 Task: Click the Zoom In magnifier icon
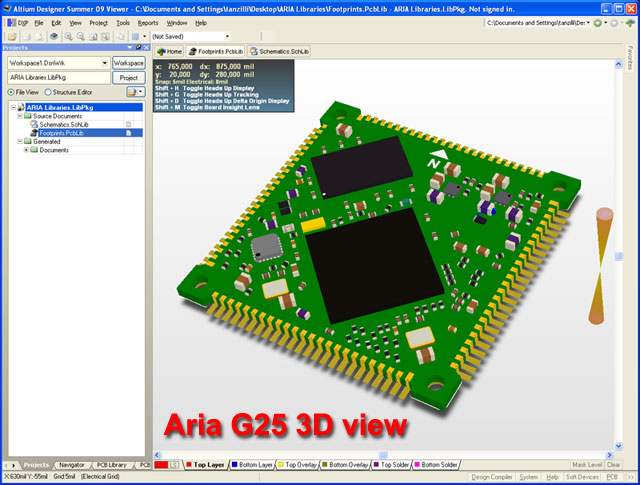[69, 37]
